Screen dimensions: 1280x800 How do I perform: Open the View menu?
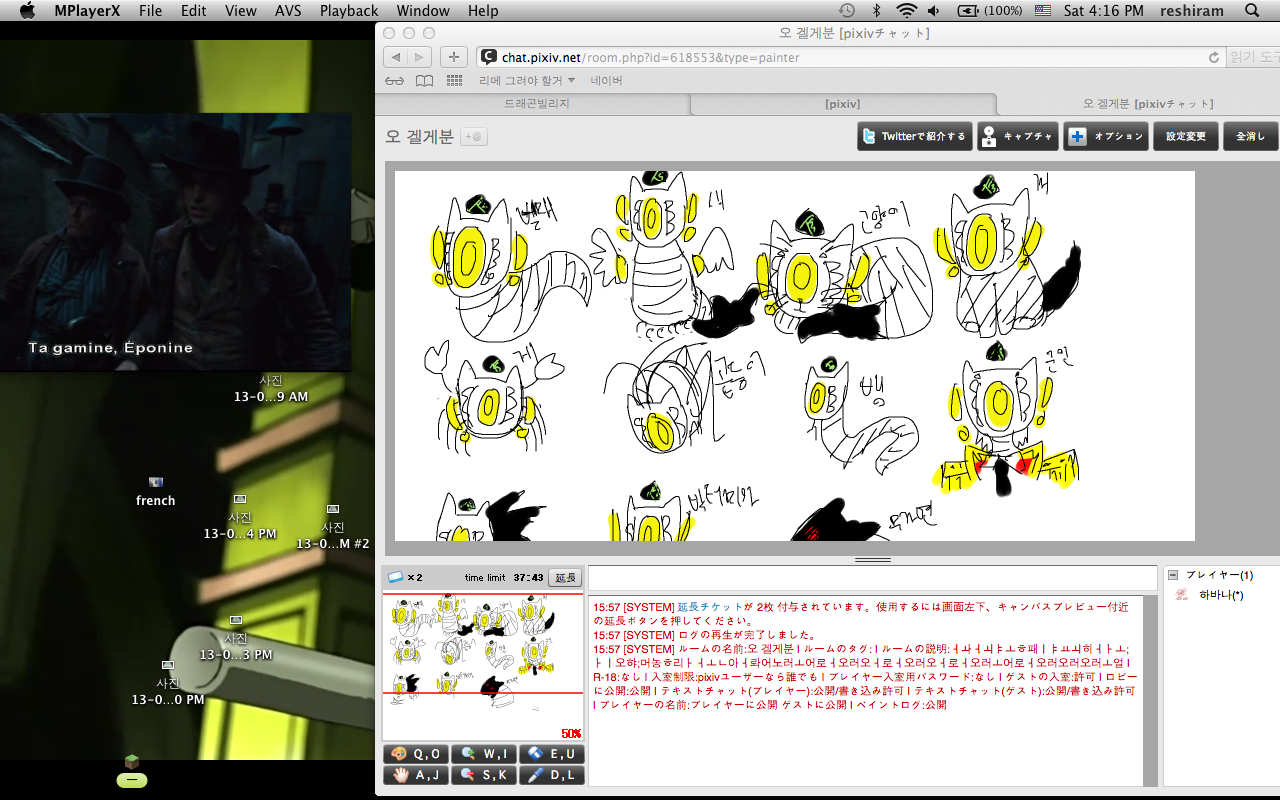(x=241, y=11)
